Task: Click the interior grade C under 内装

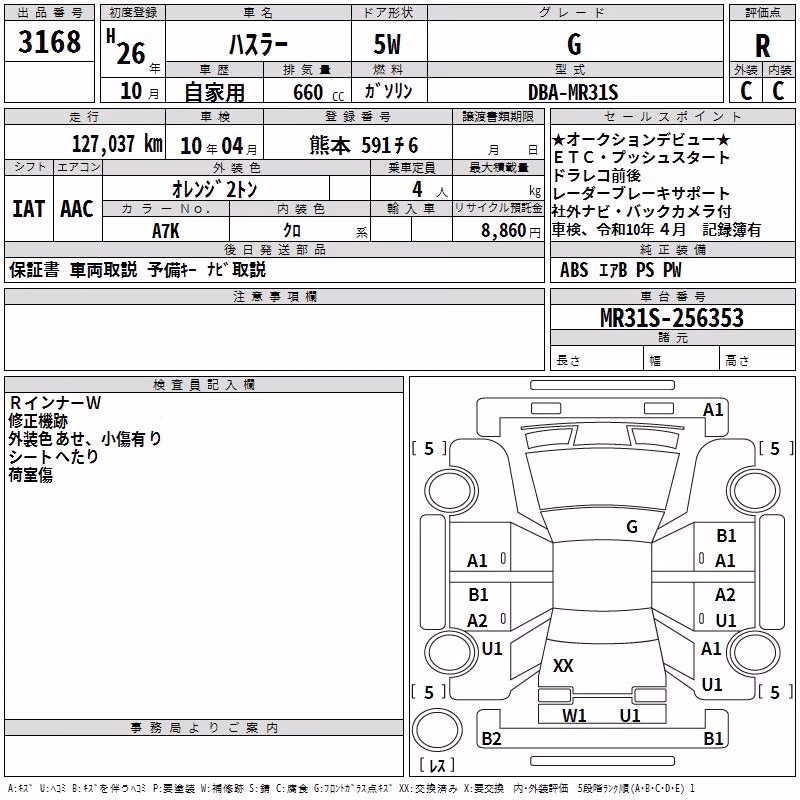Action: click(x=778, y=91)
